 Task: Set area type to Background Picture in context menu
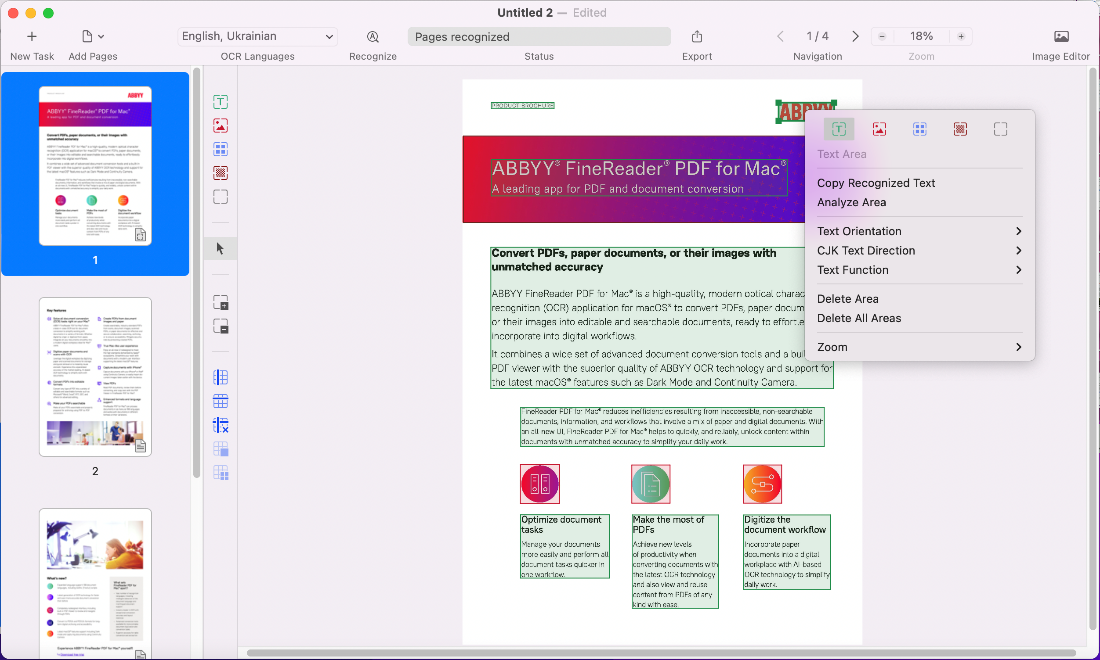pos(960,129)
